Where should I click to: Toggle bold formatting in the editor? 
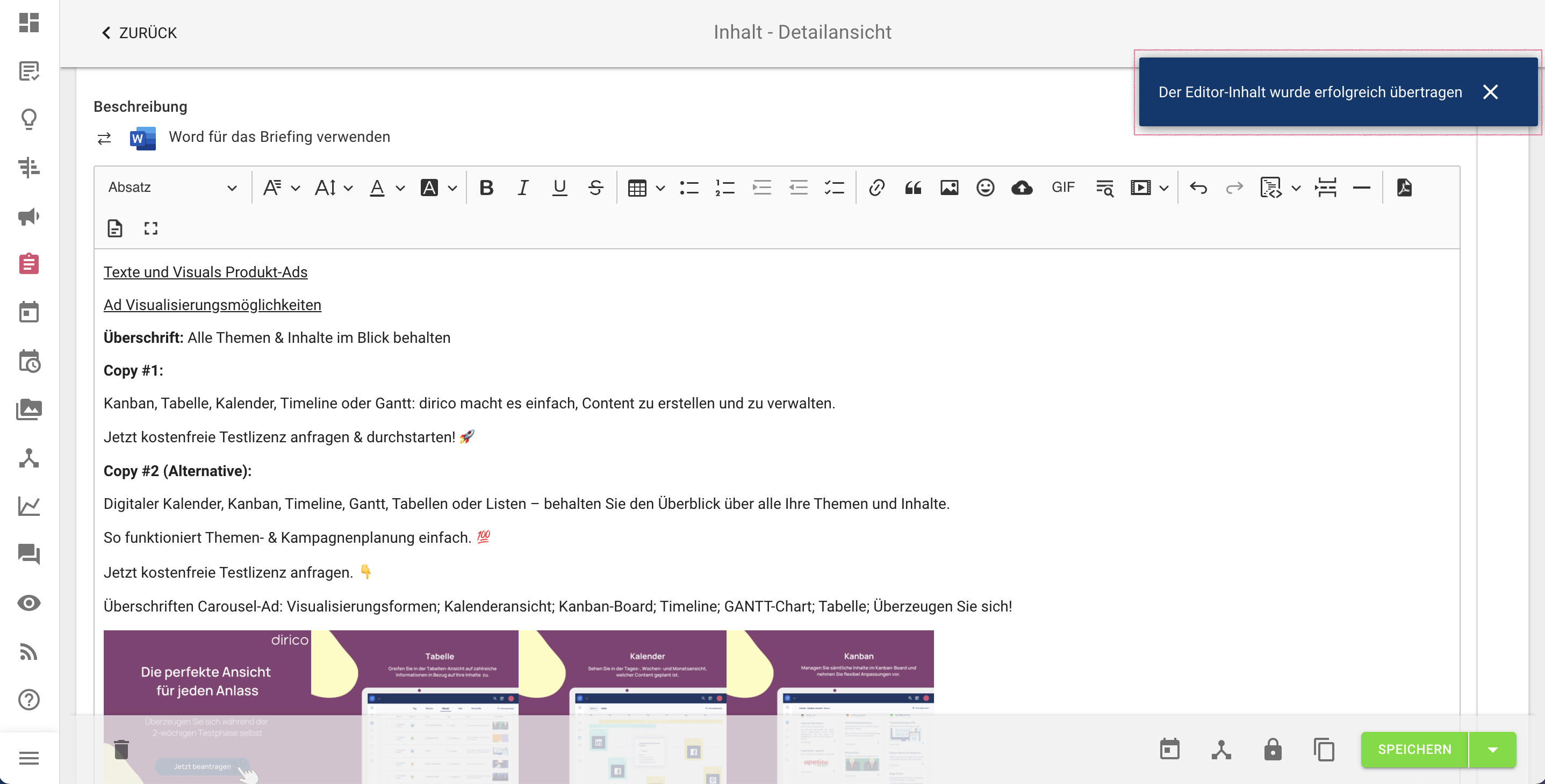tap(486, 187)
